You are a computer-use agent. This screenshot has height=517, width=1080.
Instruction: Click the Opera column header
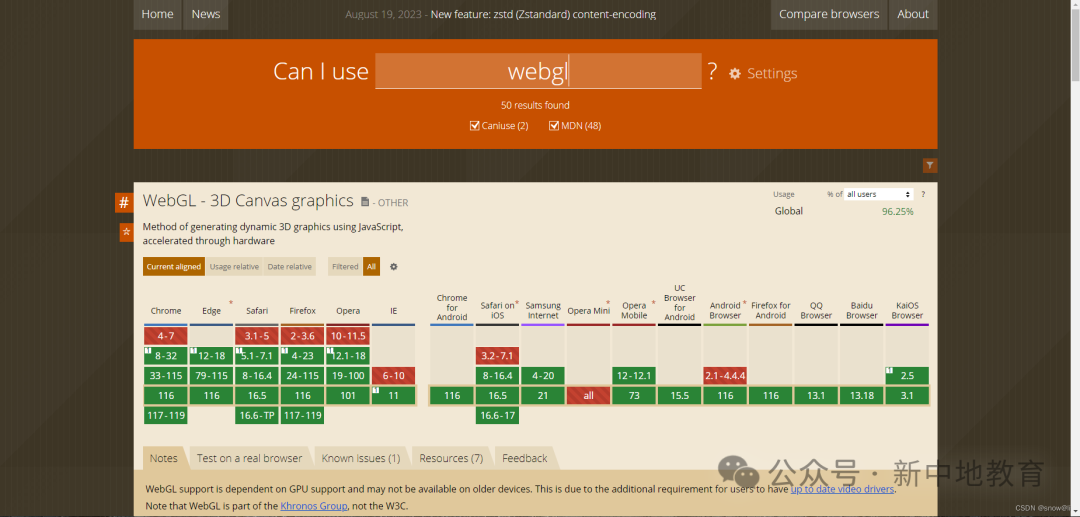click(x=348, y=311)
